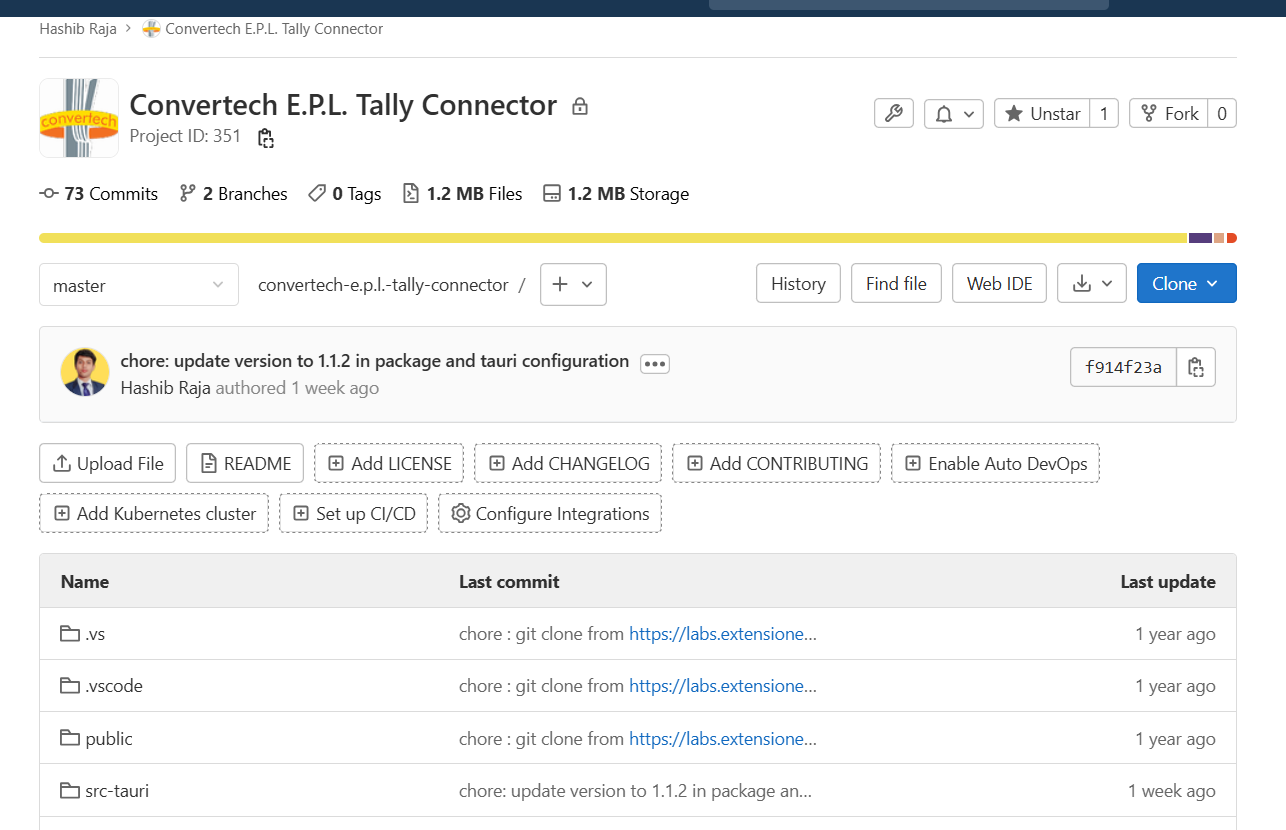The image size is (1286, 830).
Task: Open the 2 Branches page
Action: (x=233, y=194)
